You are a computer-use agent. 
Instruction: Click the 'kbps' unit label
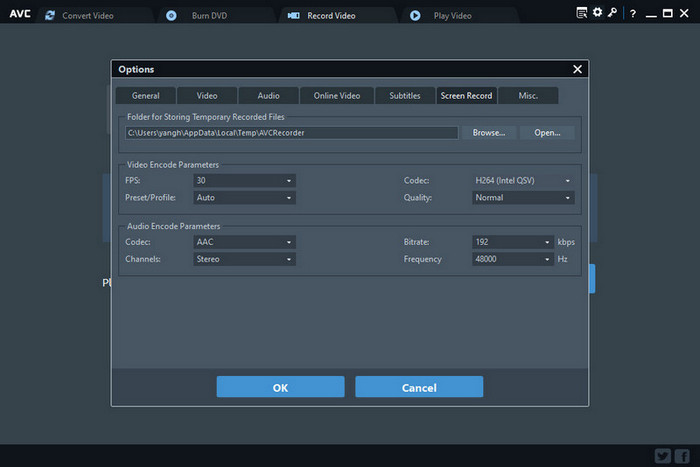tap(566, 242)
